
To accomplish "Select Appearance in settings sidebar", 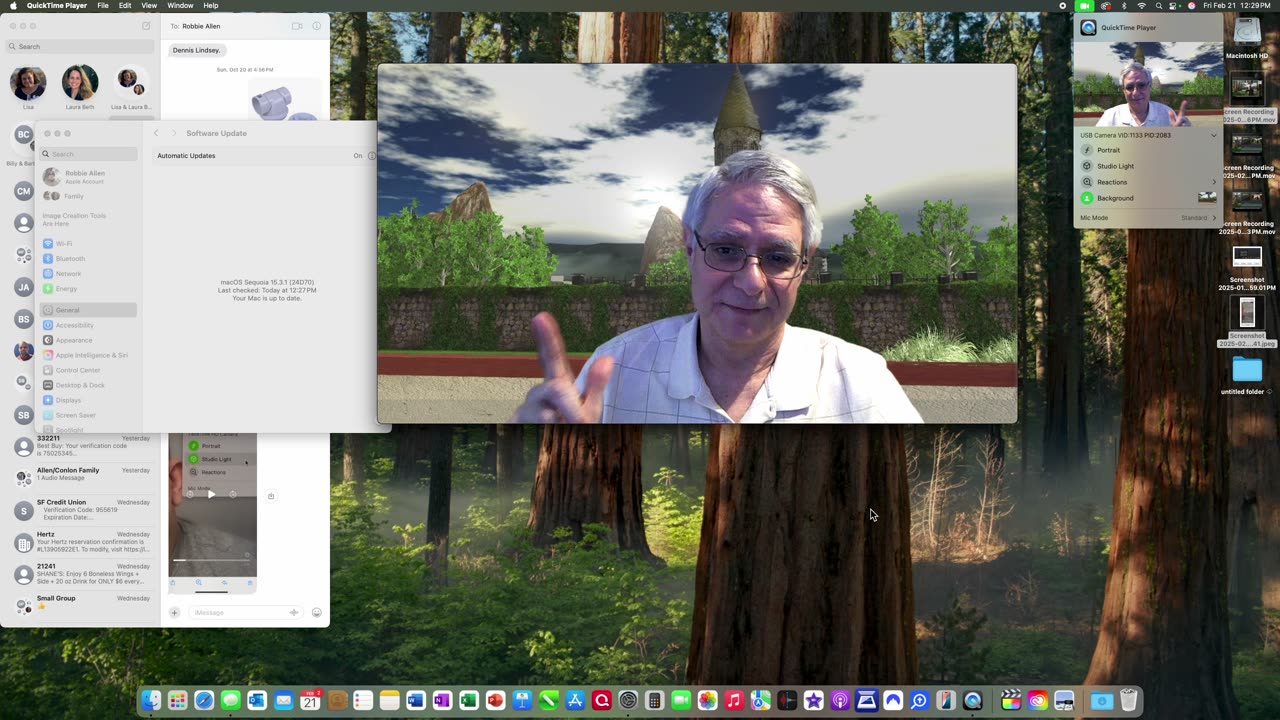I will pyautogui.click(x=89, y=340).
